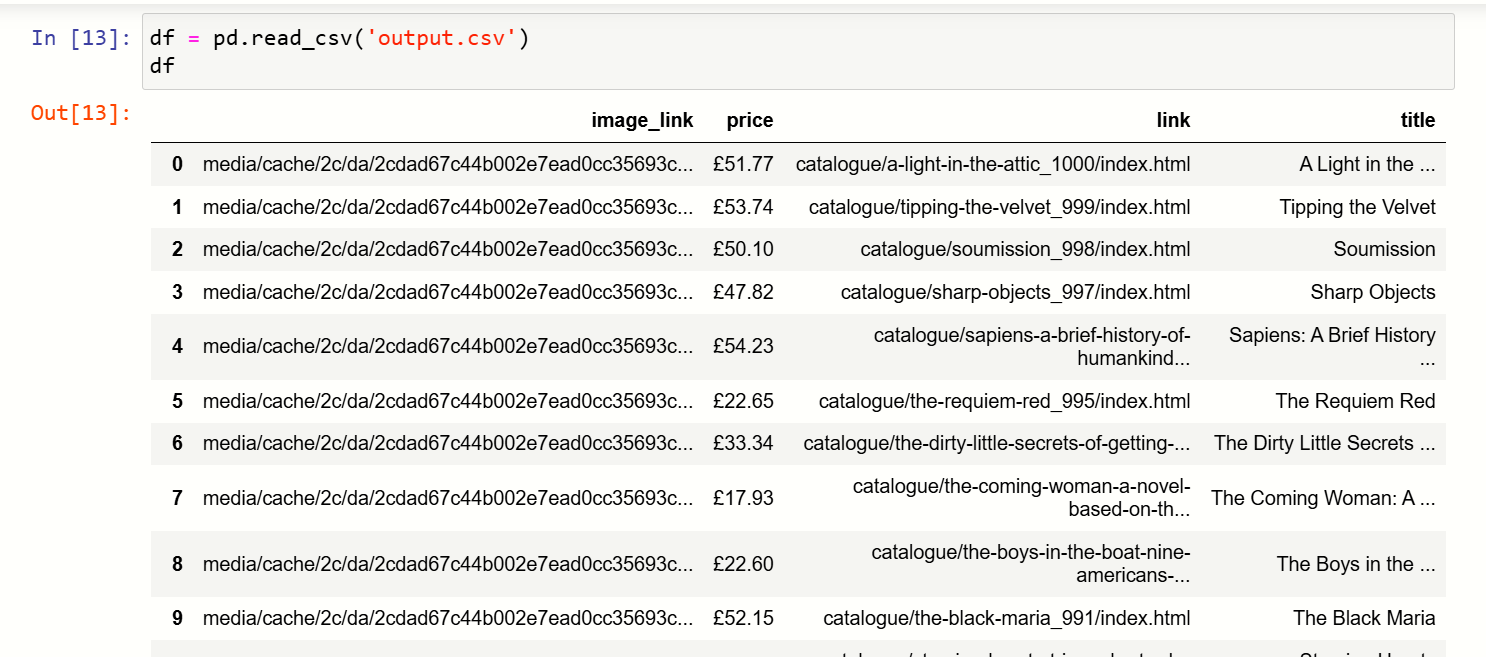Click the image_link column header

coord(642,121)
